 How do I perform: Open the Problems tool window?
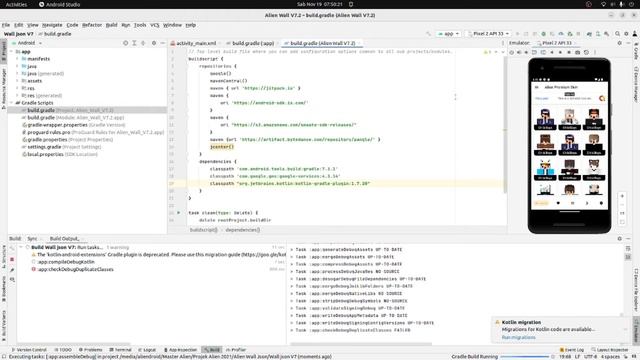[x=91, y=350]
